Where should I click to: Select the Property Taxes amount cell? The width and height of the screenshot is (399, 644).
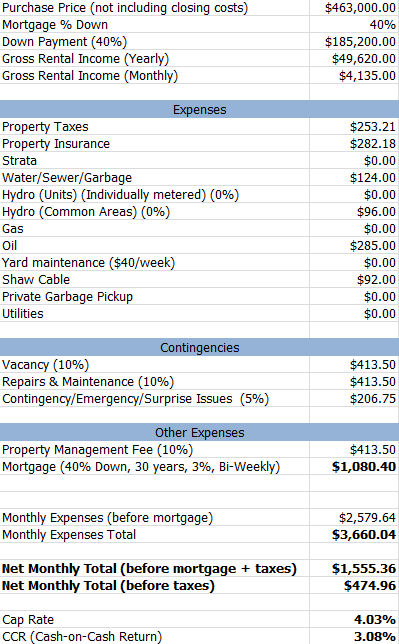(354, 126)
